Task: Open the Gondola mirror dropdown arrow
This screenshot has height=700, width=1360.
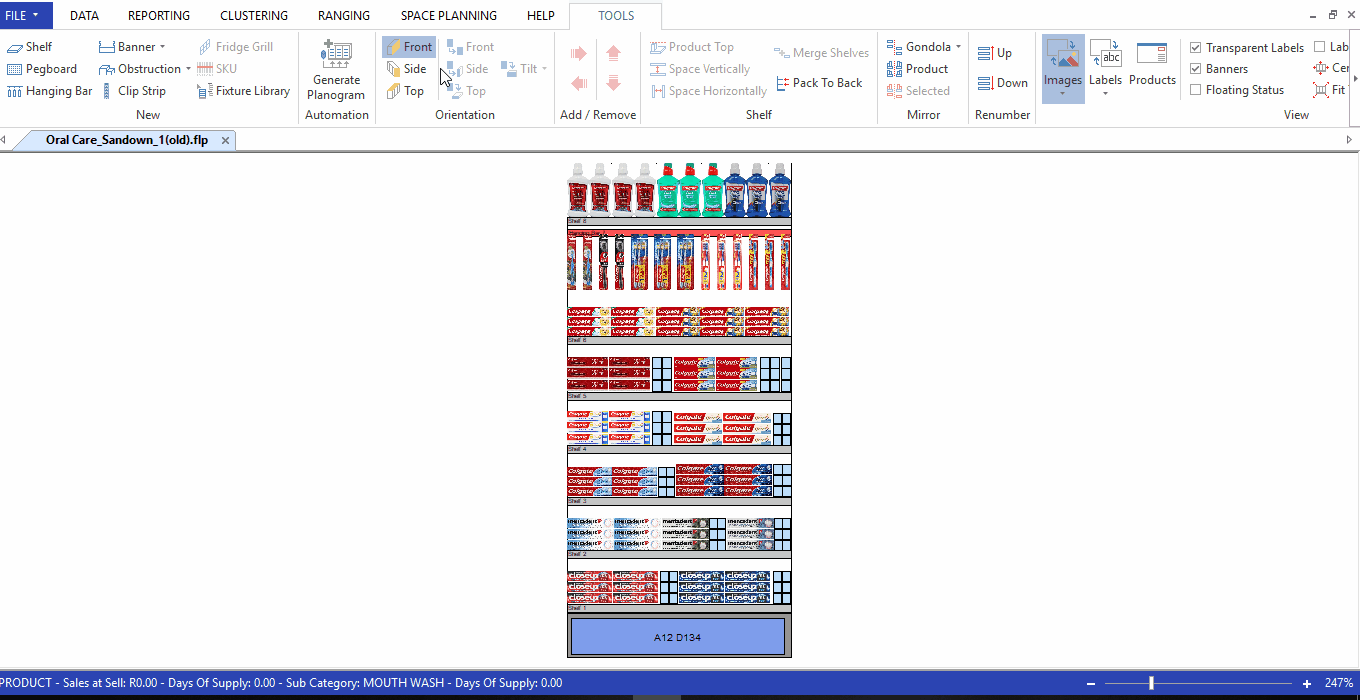Action: tap(958, 47)
